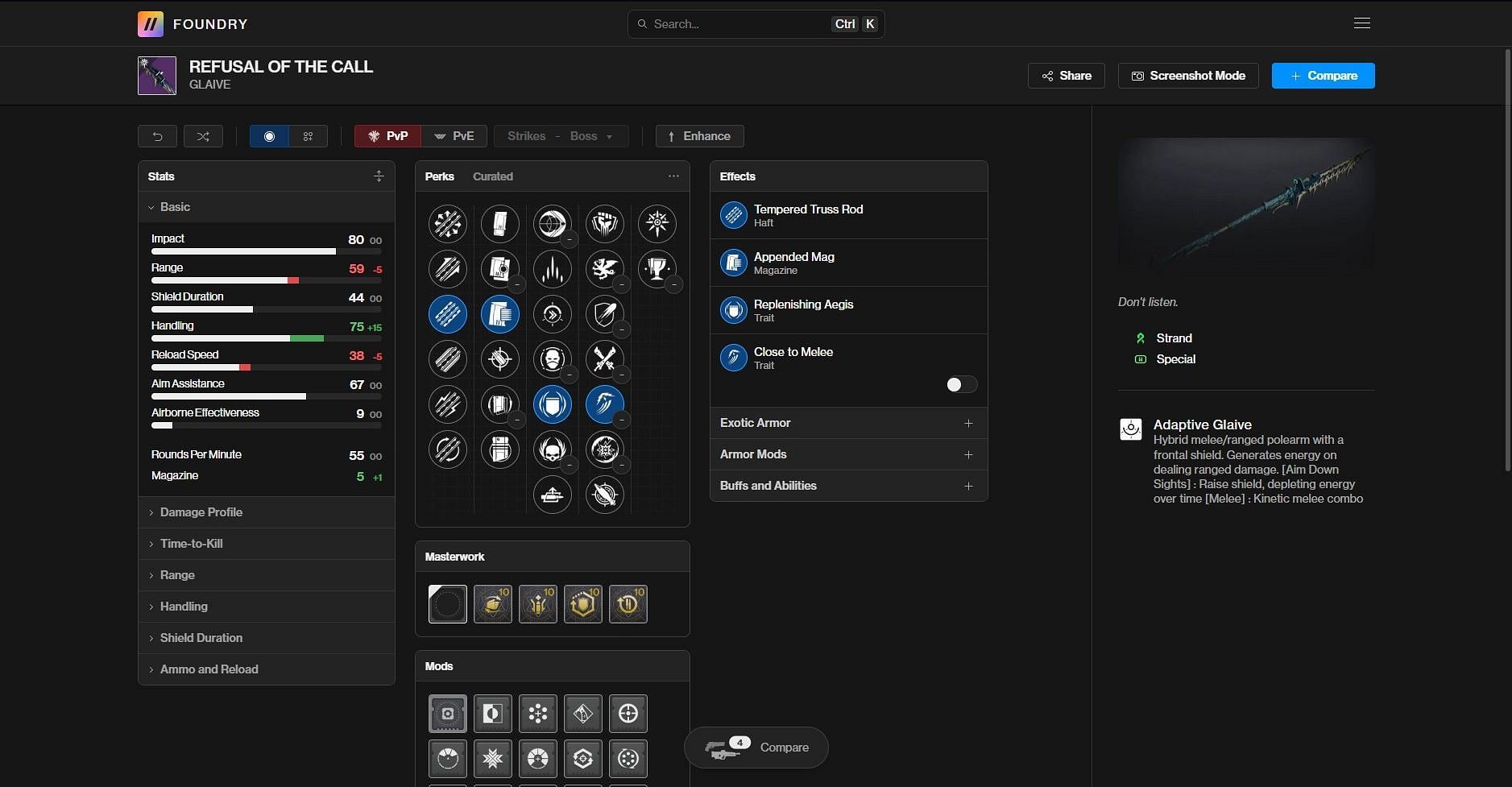
Task: Click the glaive weapon preview image
Action: (x=1246, y=208)
